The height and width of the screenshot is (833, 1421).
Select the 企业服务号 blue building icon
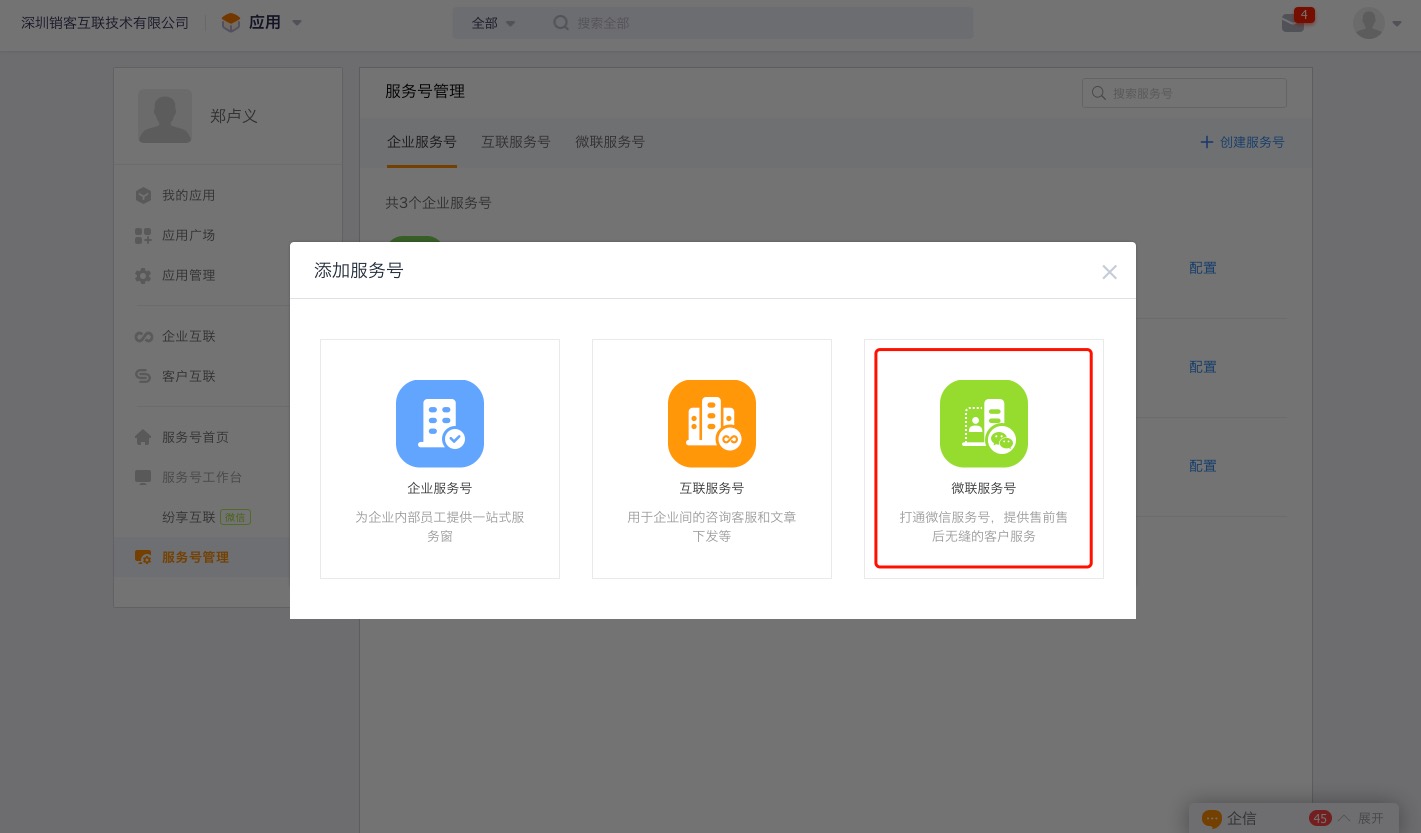440,423
